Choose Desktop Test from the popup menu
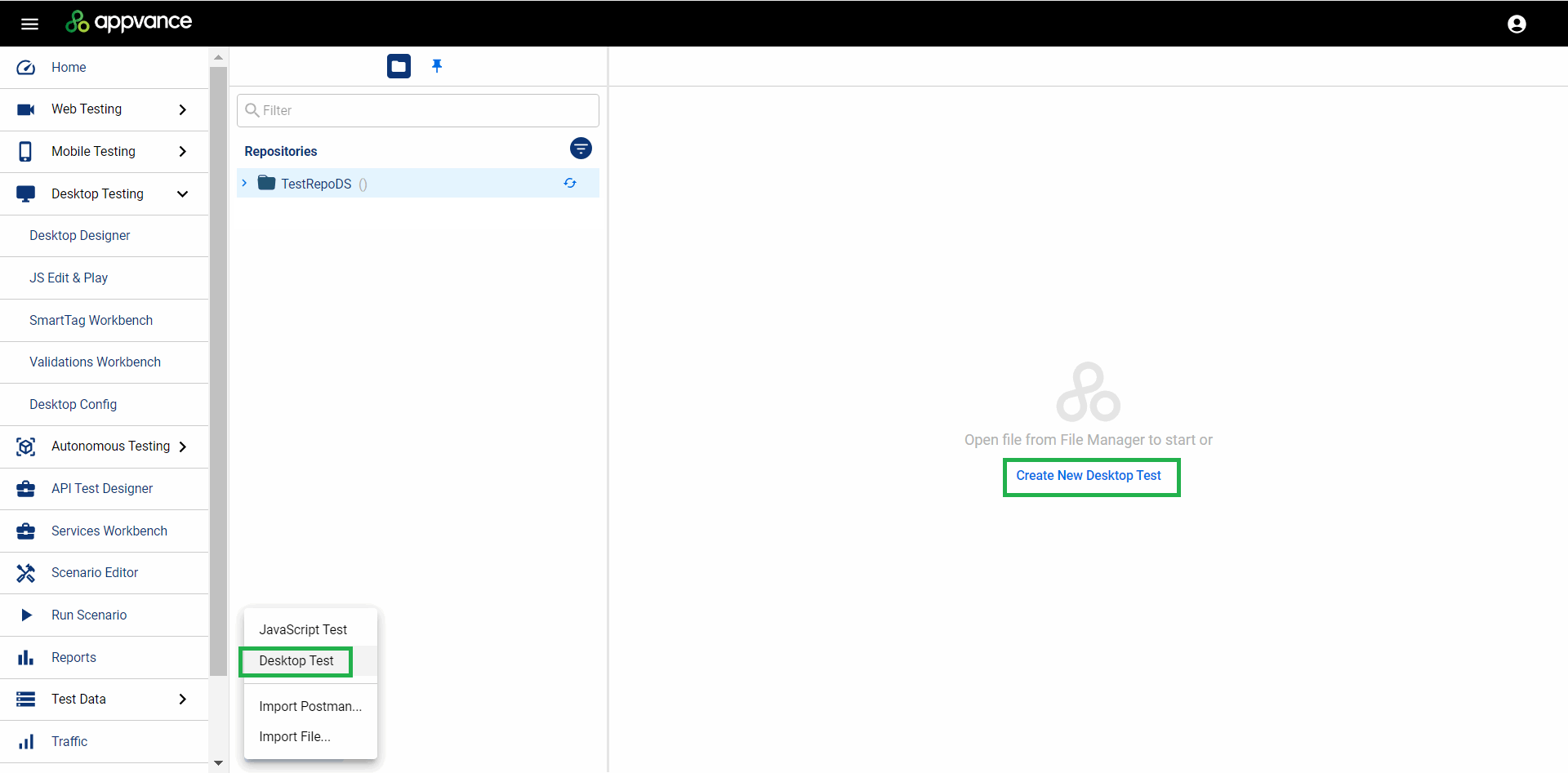 pos(296,661)
